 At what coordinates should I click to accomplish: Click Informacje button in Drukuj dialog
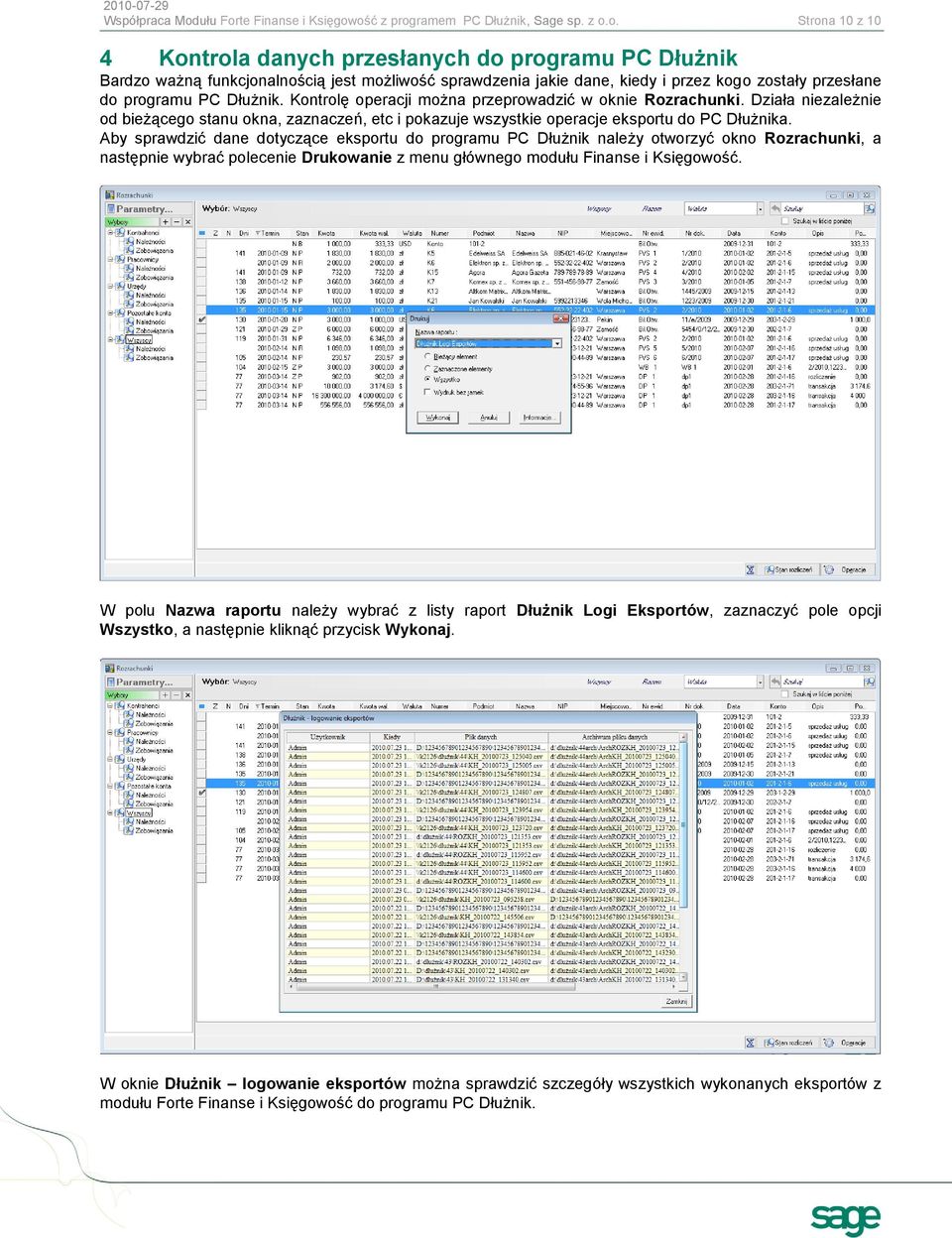[x=538, y=418]
